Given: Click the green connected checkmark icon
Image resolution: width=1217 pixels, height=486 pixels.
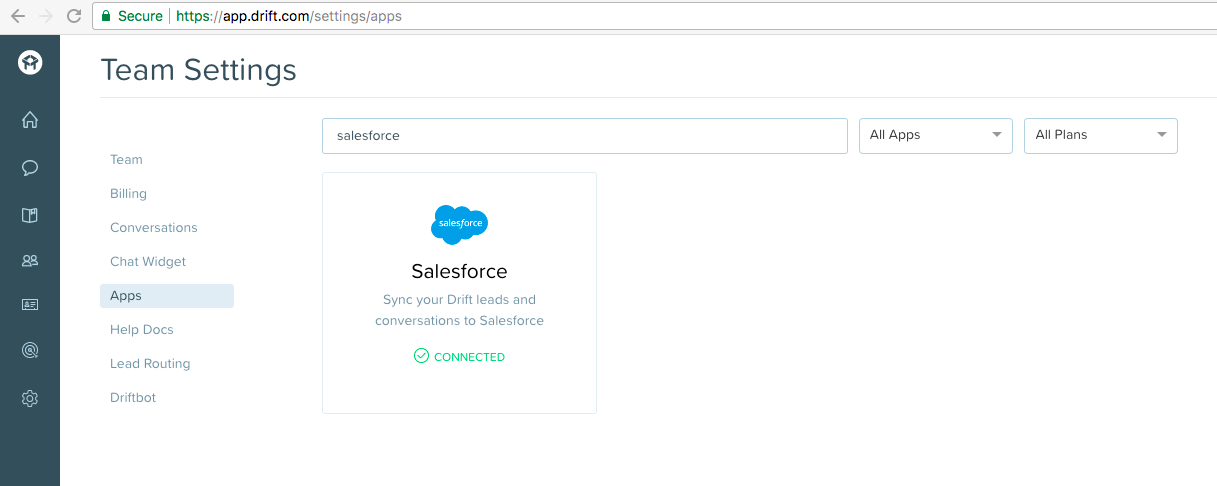Looking at the screenshot, I should pyautogui.click(x=421, y=356).
